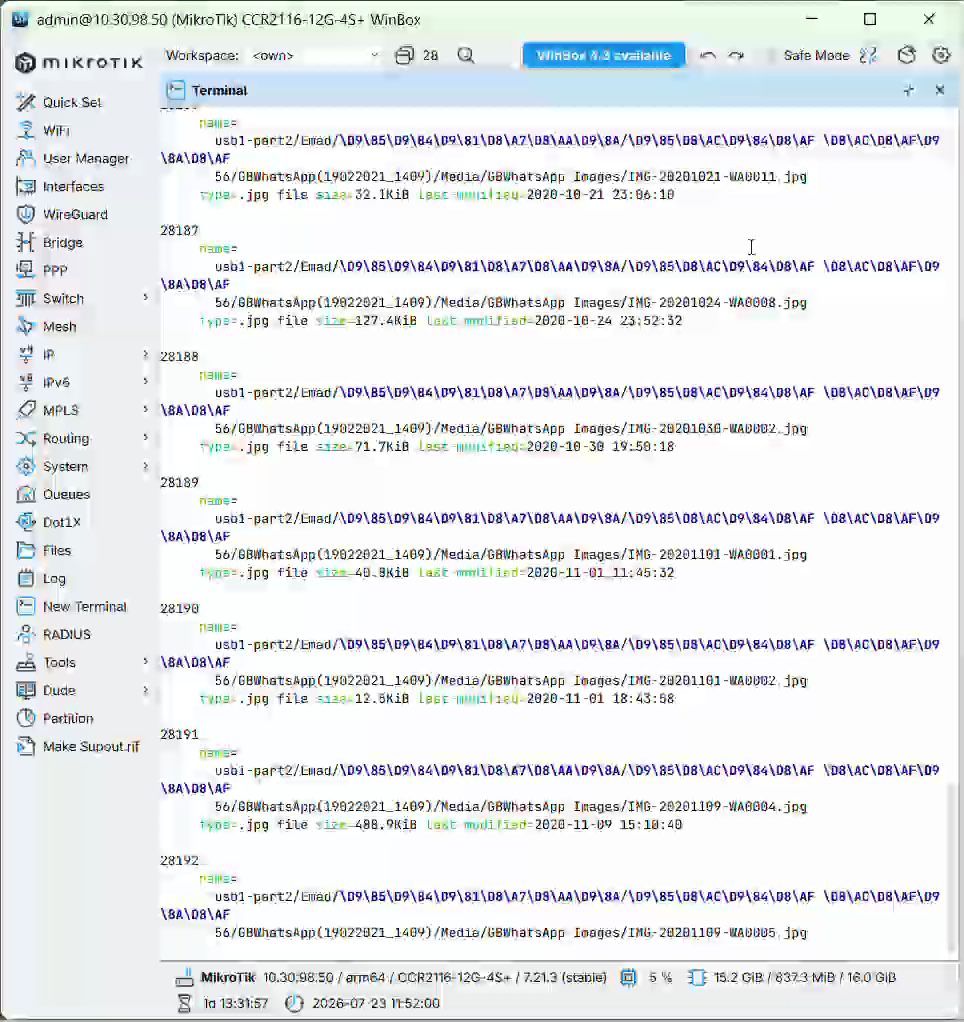Click file entry number 28192
This screenshot has width=964, height=1022.
click(x=179, y=860)
